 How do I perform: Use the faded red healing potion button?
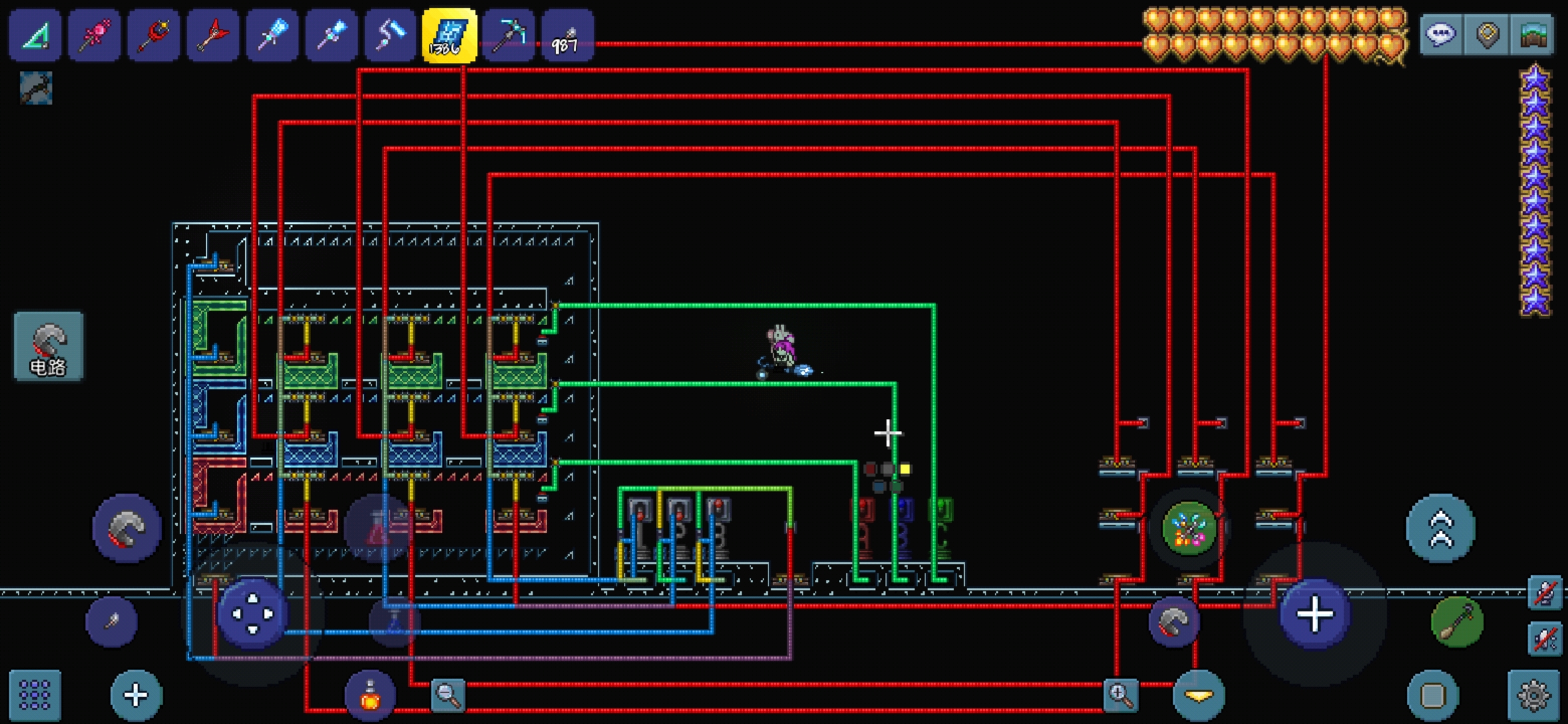pos(377,529)
